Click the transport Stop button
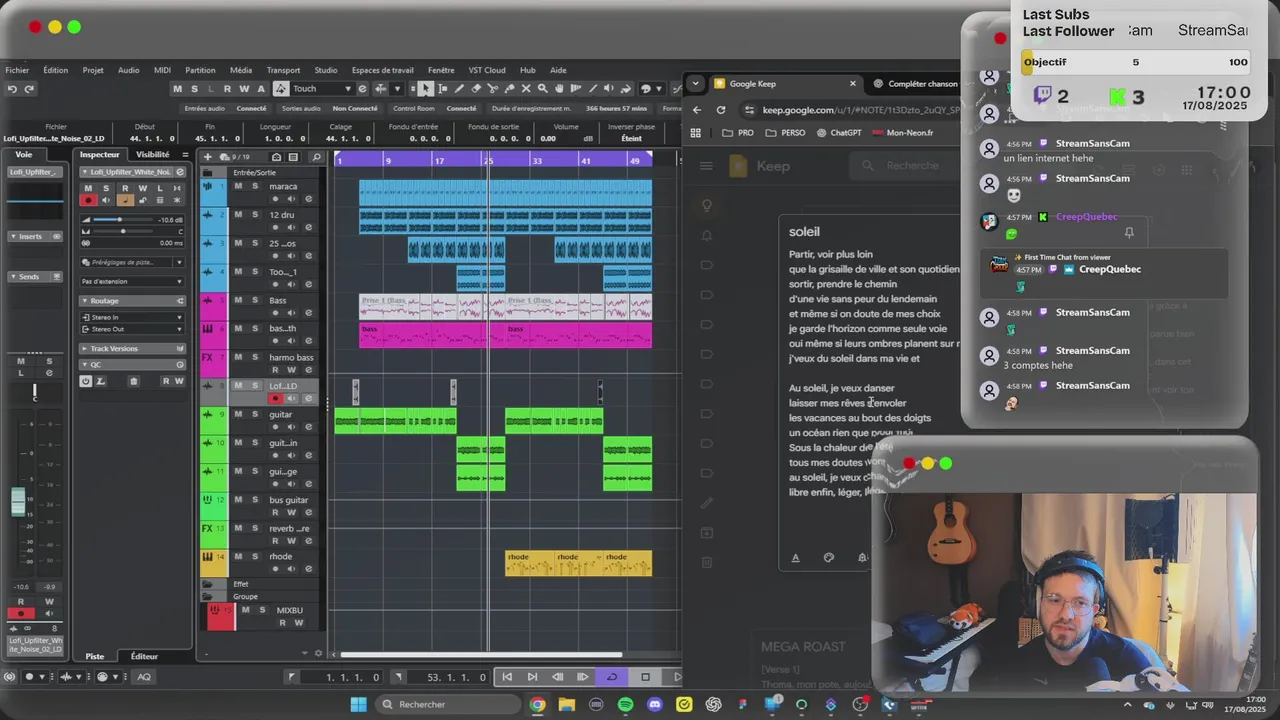Viewport: 1280px width, 720px height. (645, 677)
